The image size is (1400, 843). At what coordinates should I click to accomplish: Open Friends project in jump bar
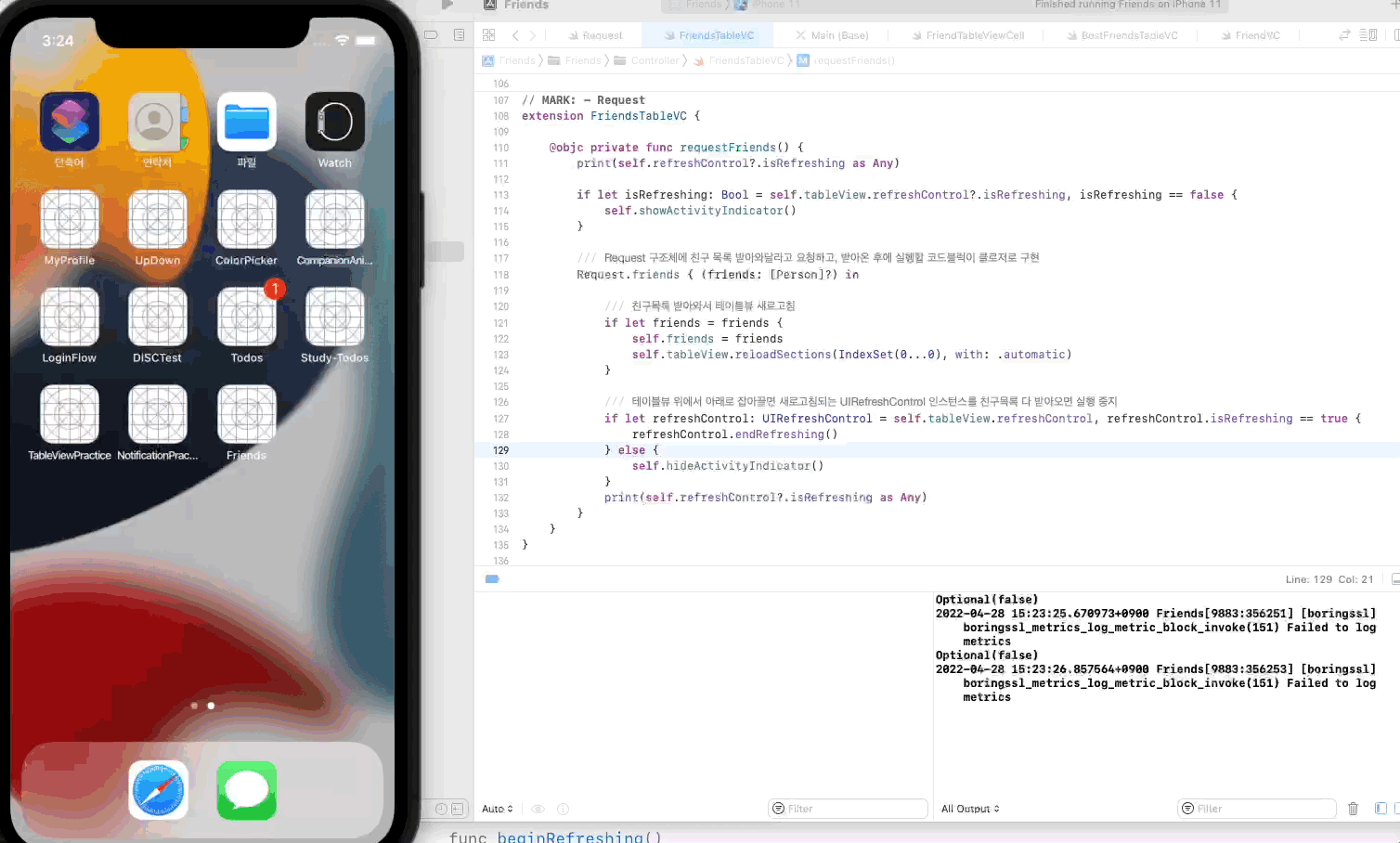[x=509, y=60]
